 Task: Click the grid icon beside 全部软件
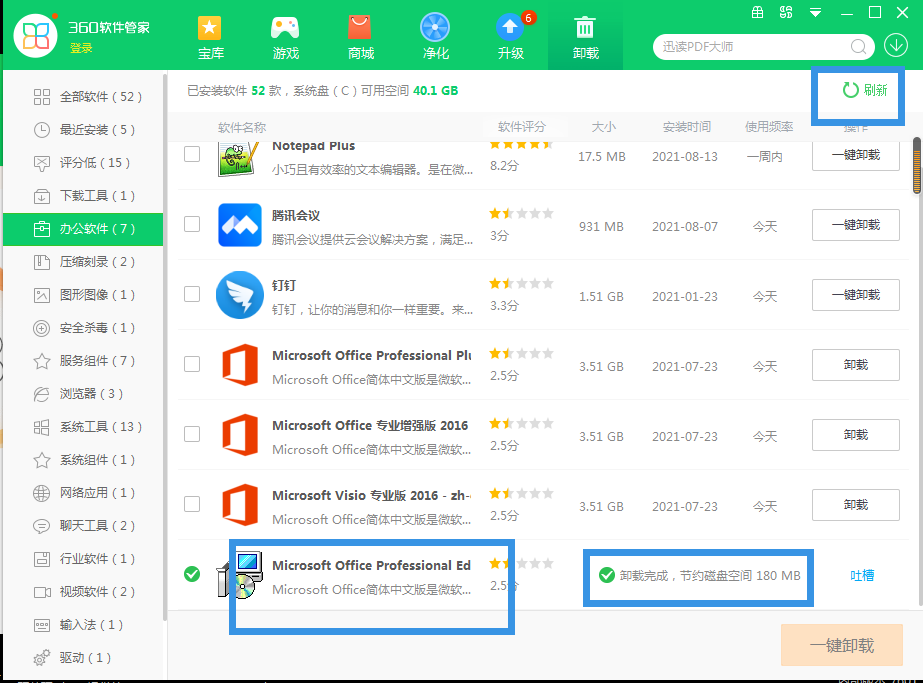42,97
